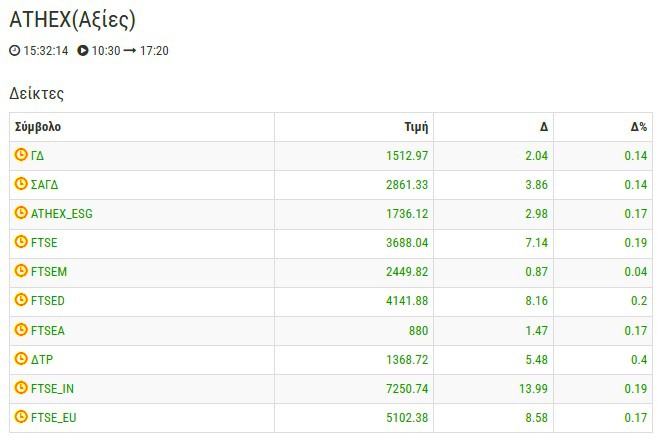Click the clock icon beside ΓΔ
The height and width of the screenshot is (439, 659).
pos(21,156)
